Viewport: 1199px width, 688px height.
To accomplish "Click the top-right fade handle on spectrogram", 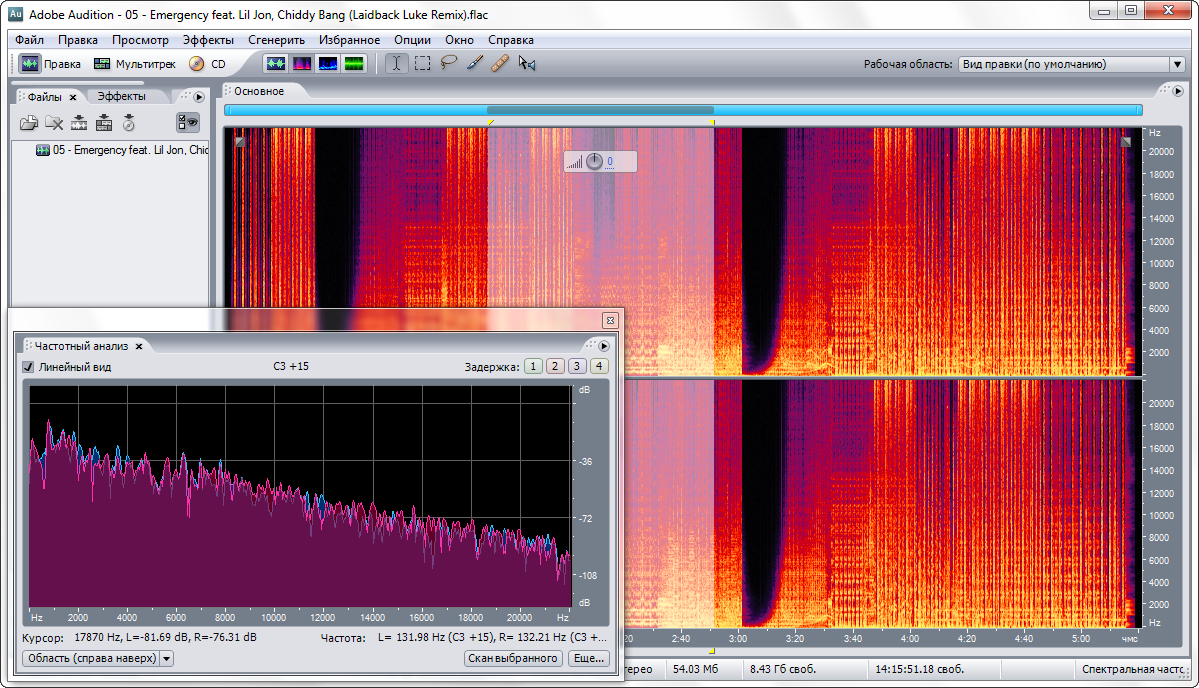I will [x=1126, y=142].
